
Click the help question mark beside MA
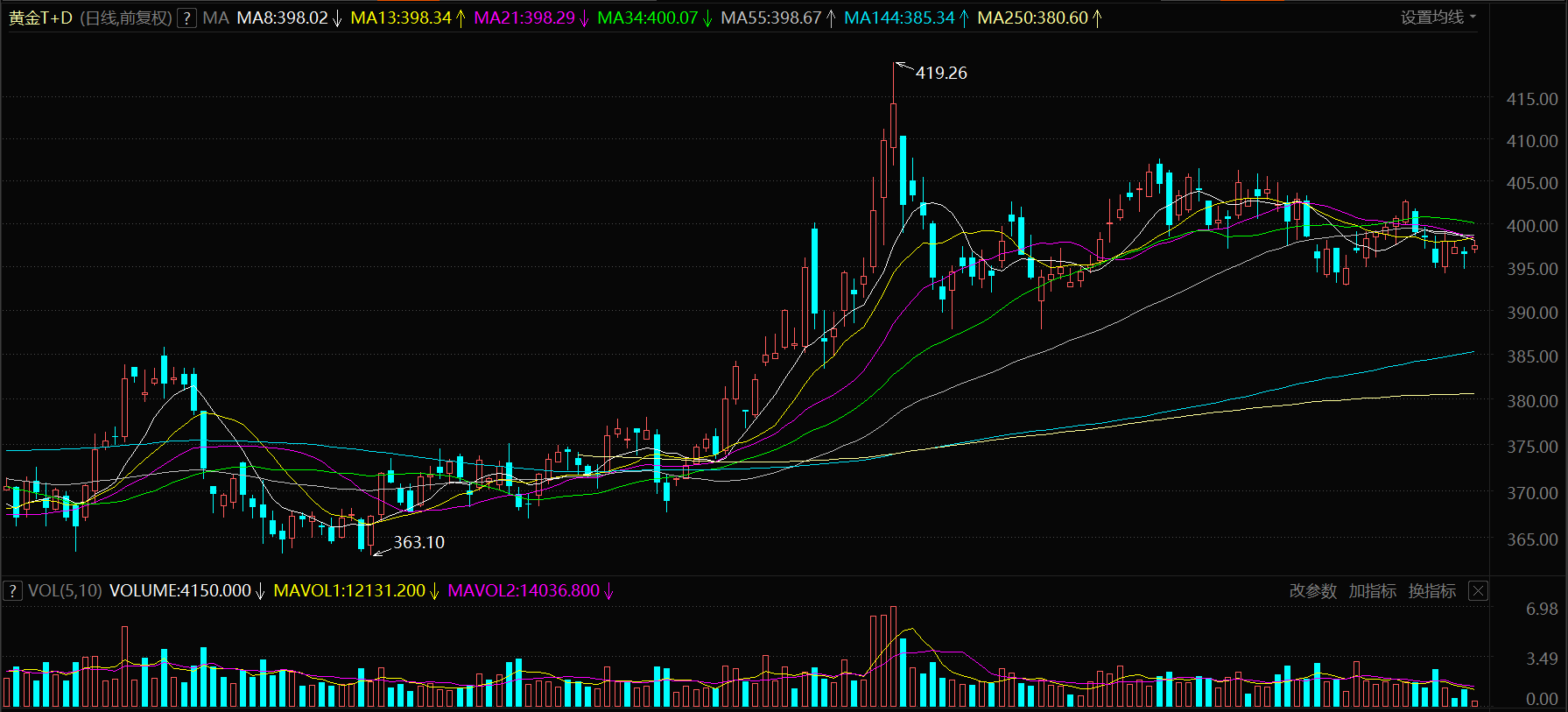click(x=186, y=18)
